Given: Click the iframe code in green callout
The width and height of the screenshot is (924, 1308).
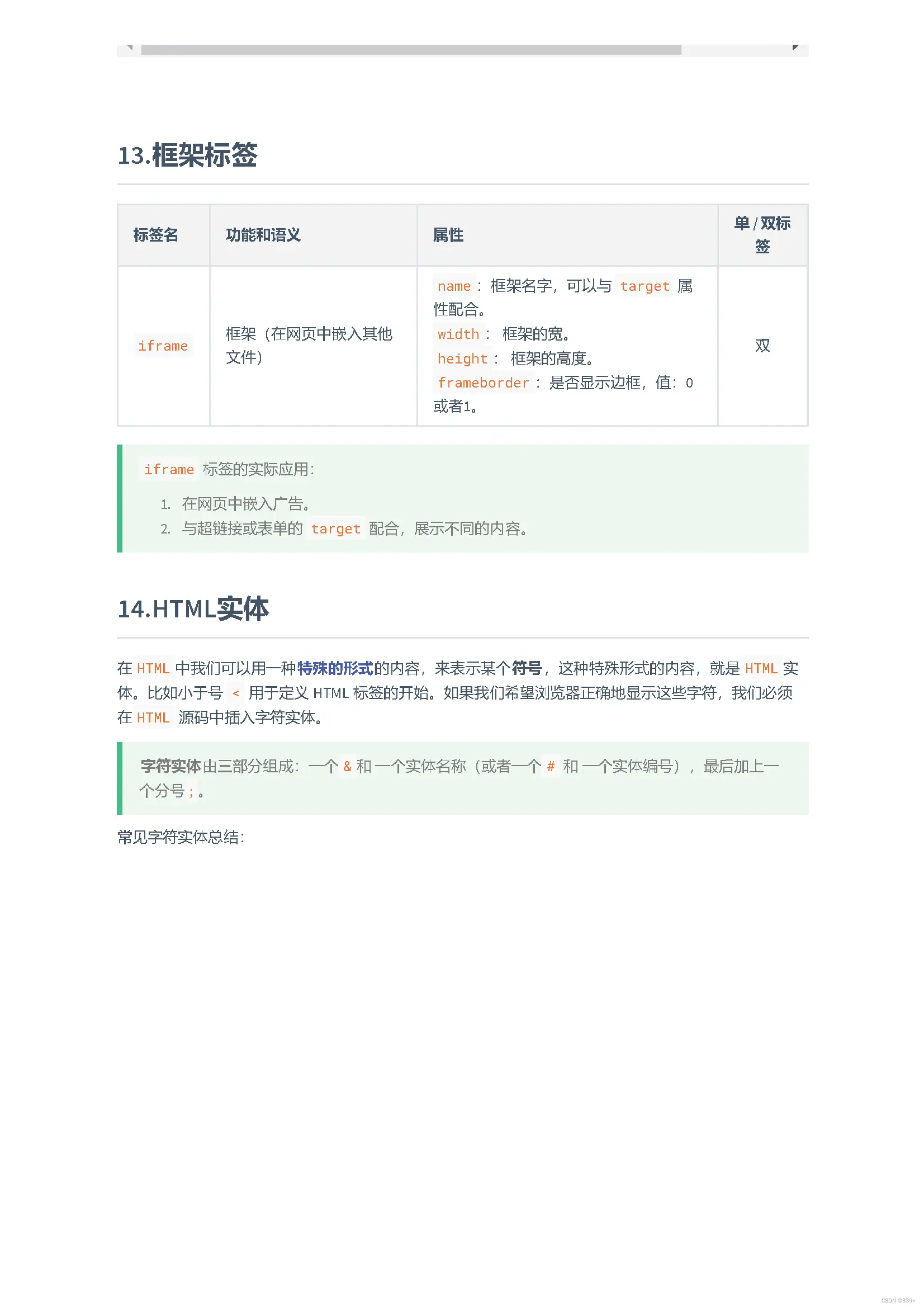Looking at the screenshot, I should [169, 469].
